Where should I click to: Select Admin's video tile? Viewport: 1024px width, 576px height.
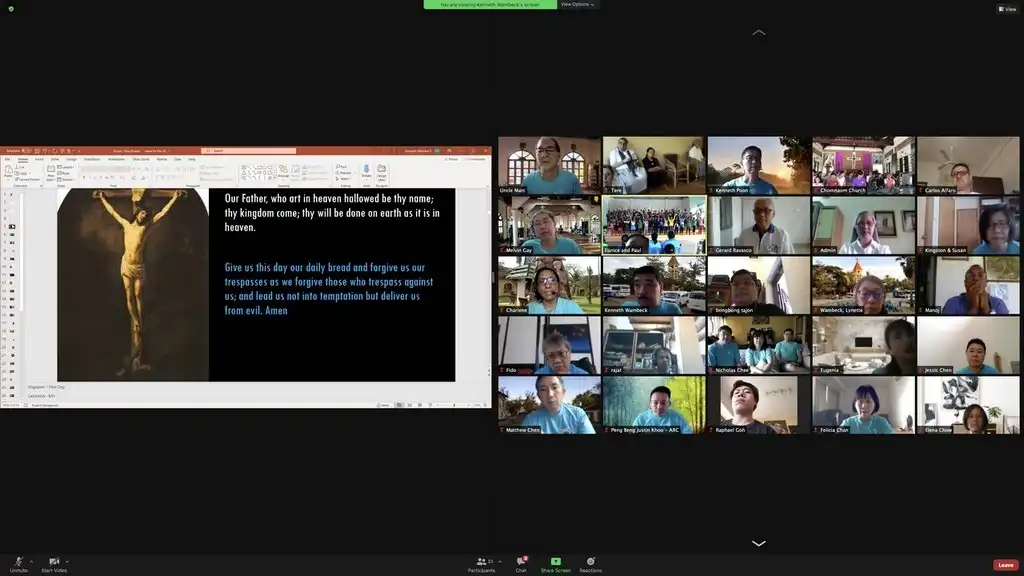pos(863,225)
